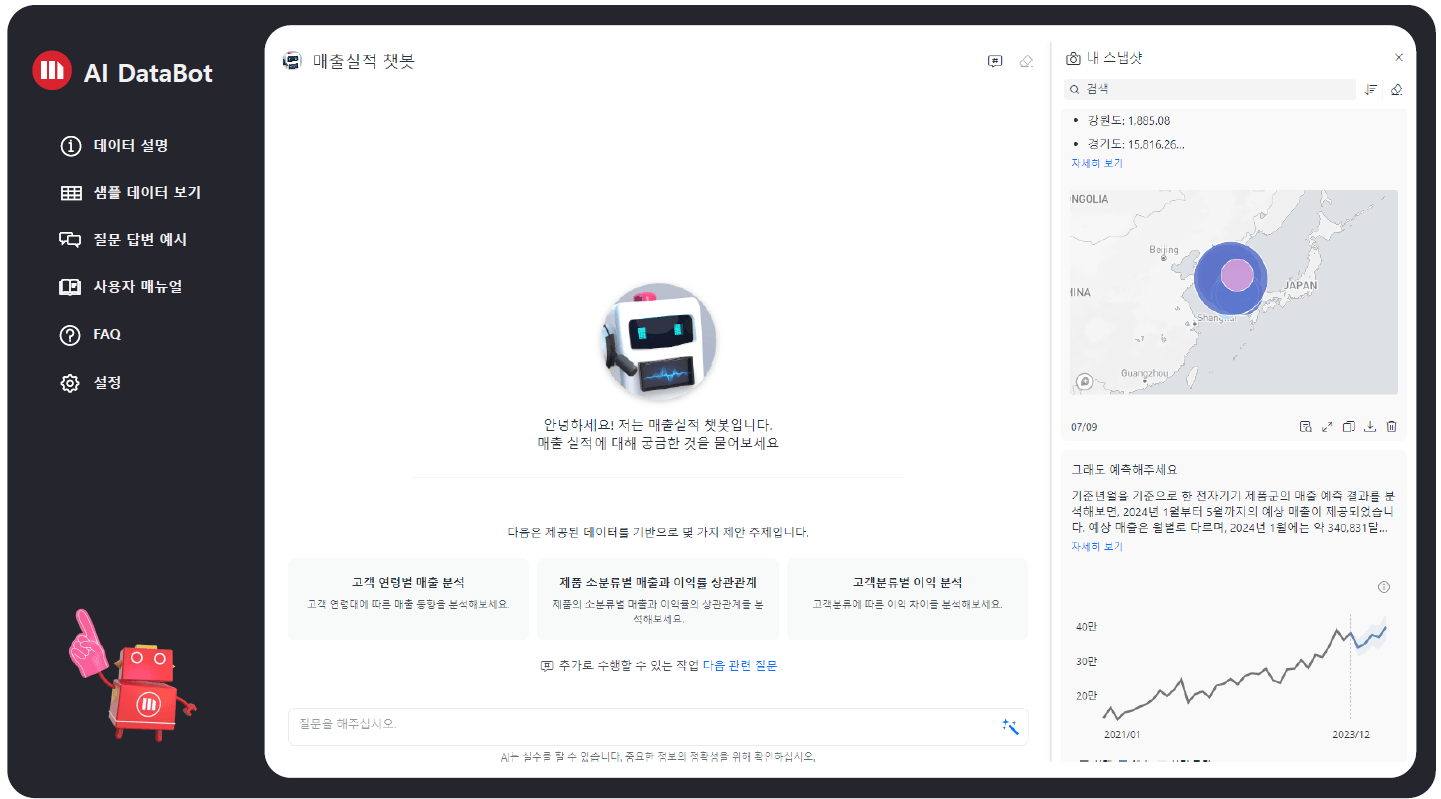The height and width of the screenshot is (799, 1441).
Task: Expand the map snapshot to full view
Action: pyautogui.click(x=1327, y=427)
